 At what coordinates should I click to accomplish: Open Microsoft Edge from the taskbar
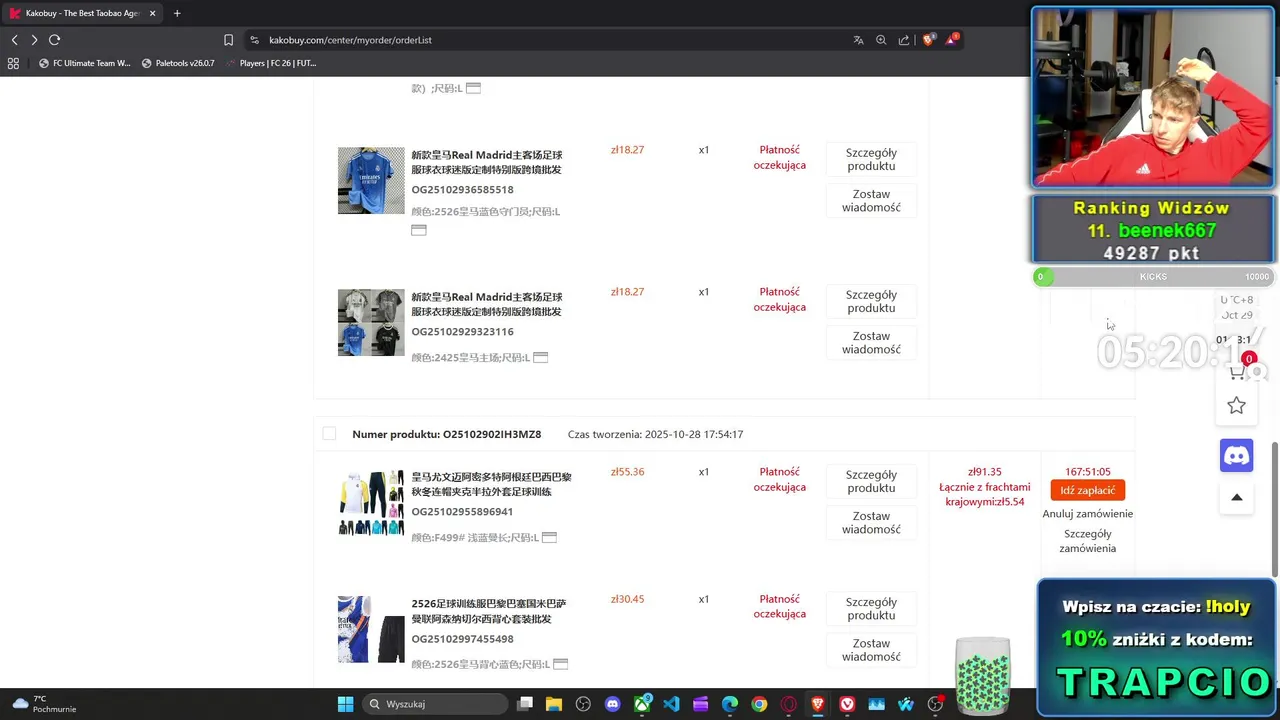point(730,704)
